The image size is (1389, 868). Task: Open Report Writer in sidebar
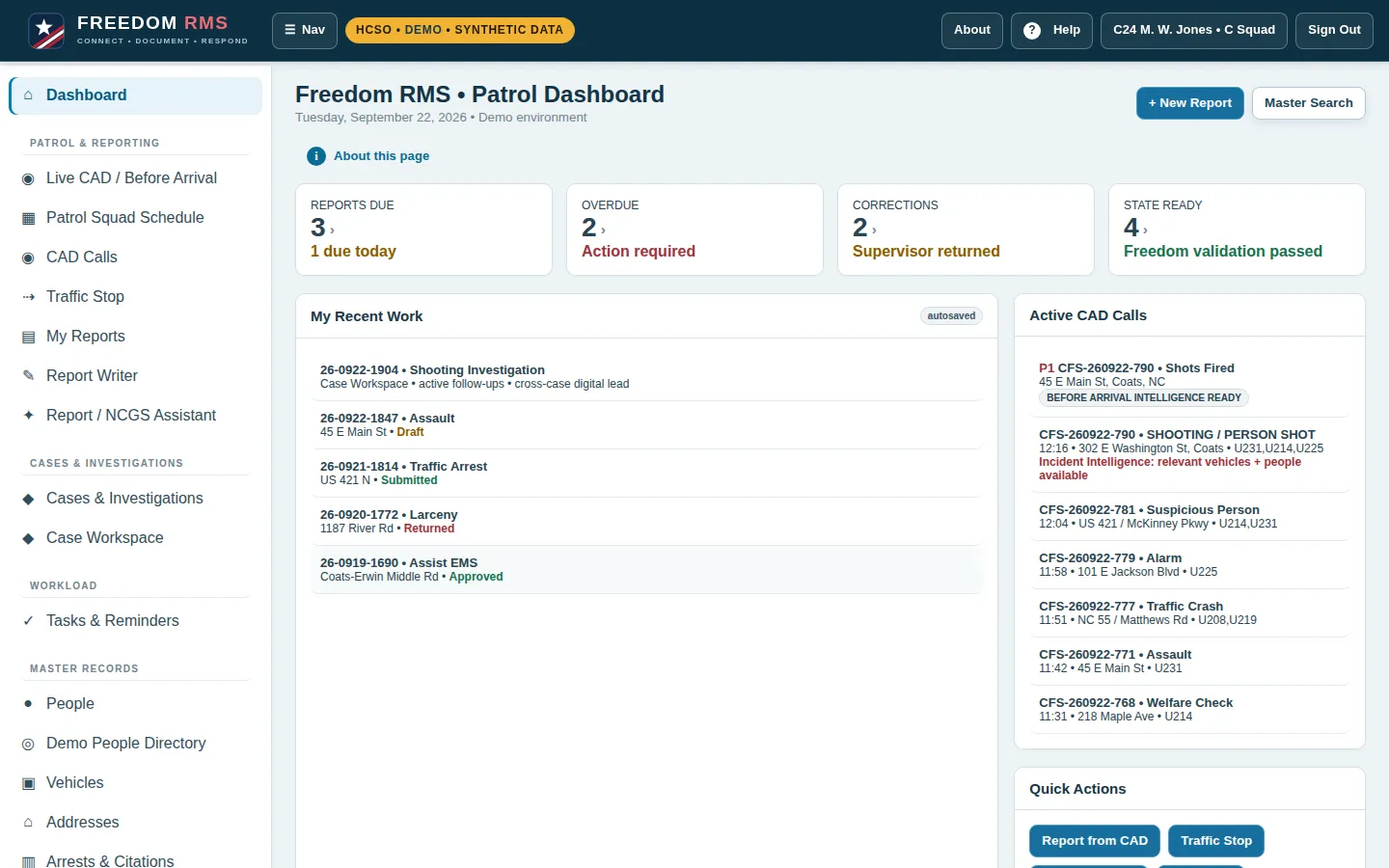coord(136,376)
